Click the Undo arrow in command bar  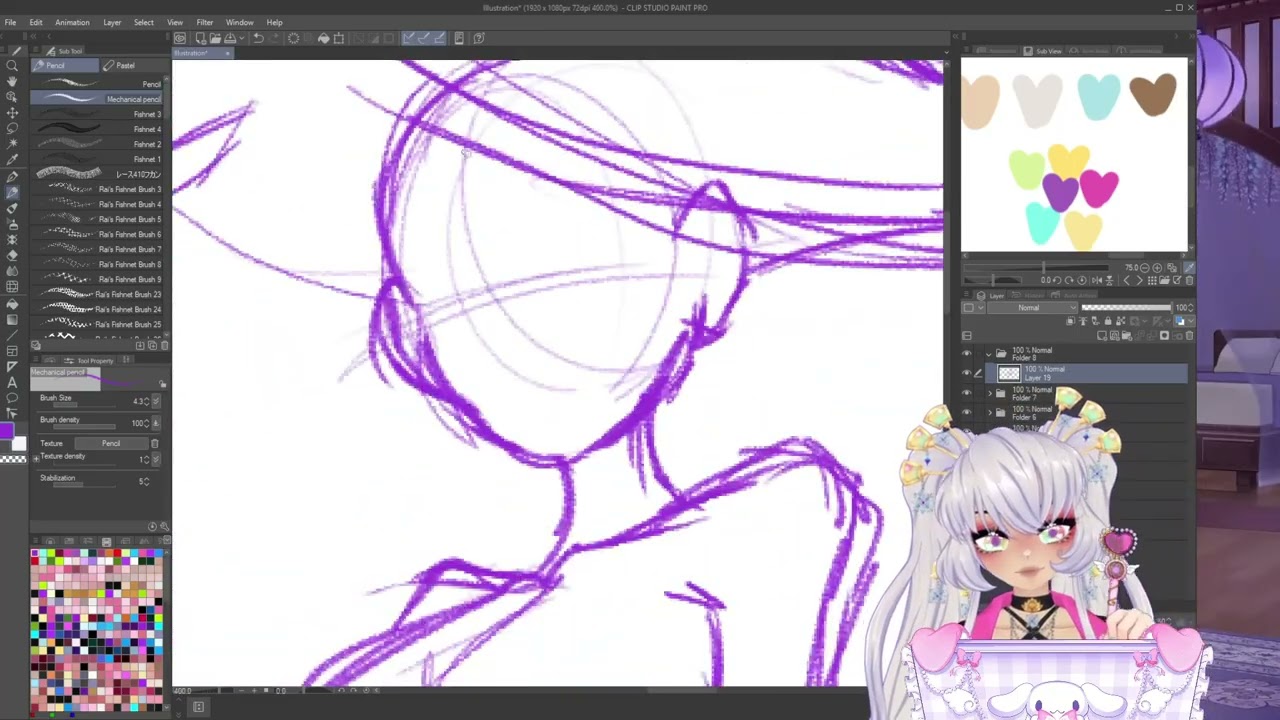coord(258,38)
